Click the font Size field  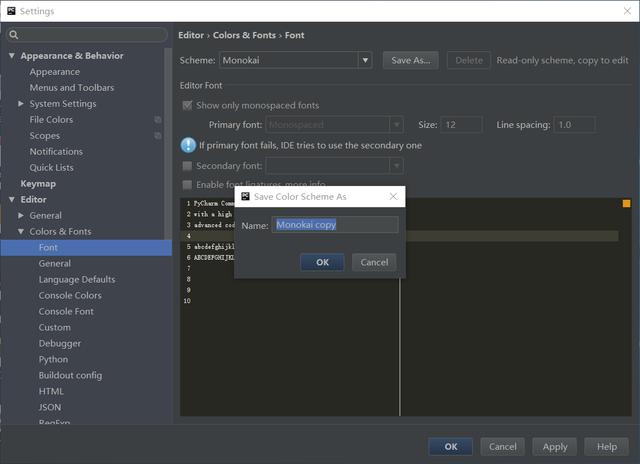(462, 124)
